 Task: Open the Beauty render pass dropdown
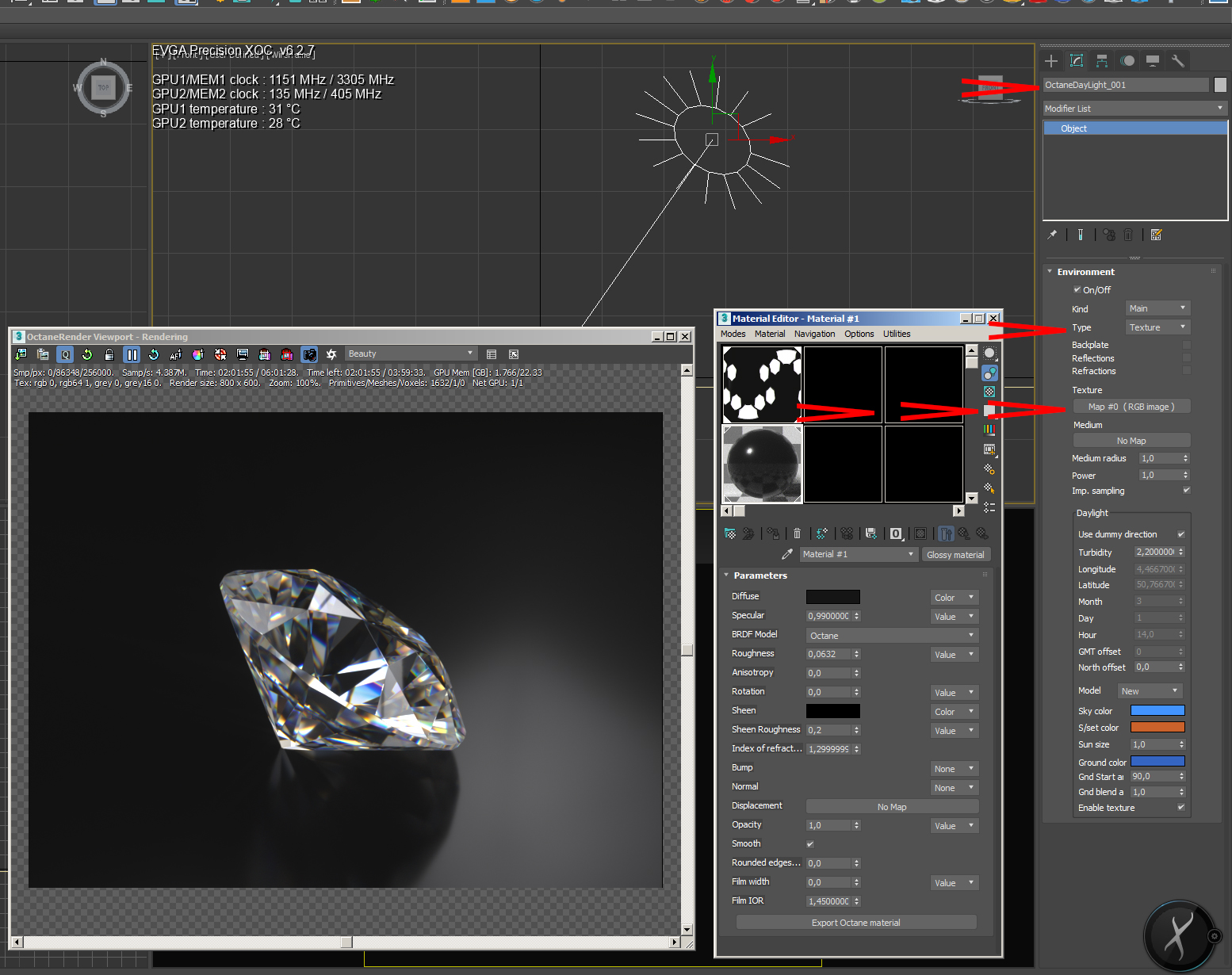pyautogui.click(x=411, y=354)
